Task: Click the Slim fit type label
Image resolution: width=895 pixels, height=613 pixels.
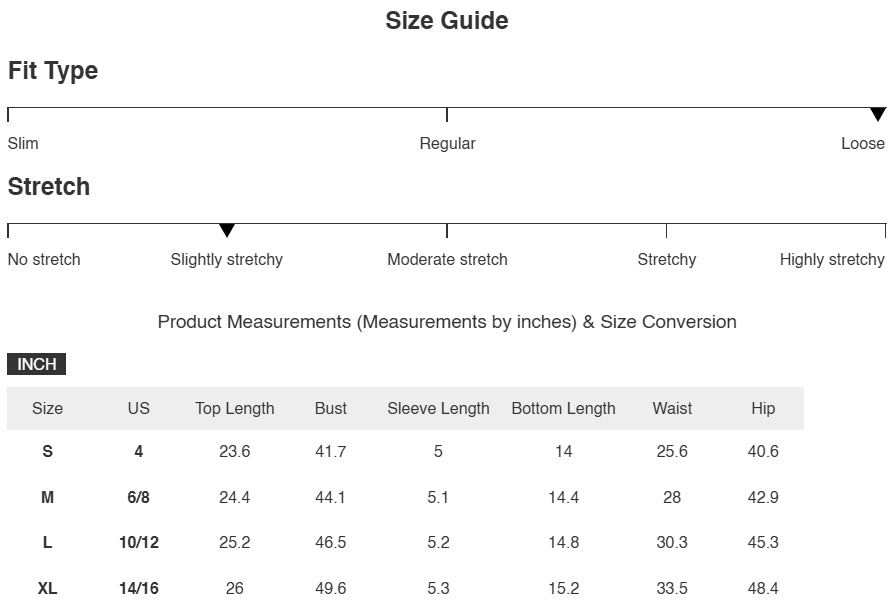Action: click(23, 143)
